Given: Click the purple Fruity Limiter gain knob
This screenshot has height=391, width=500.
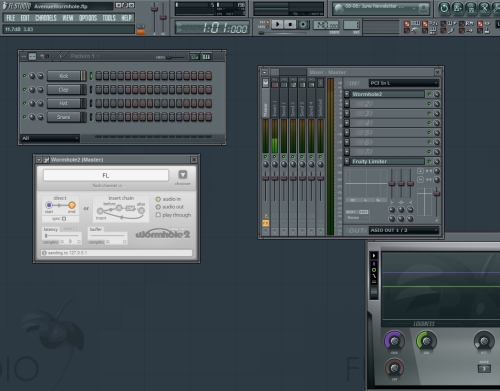Looking at the screenshot, I should 394,341.
